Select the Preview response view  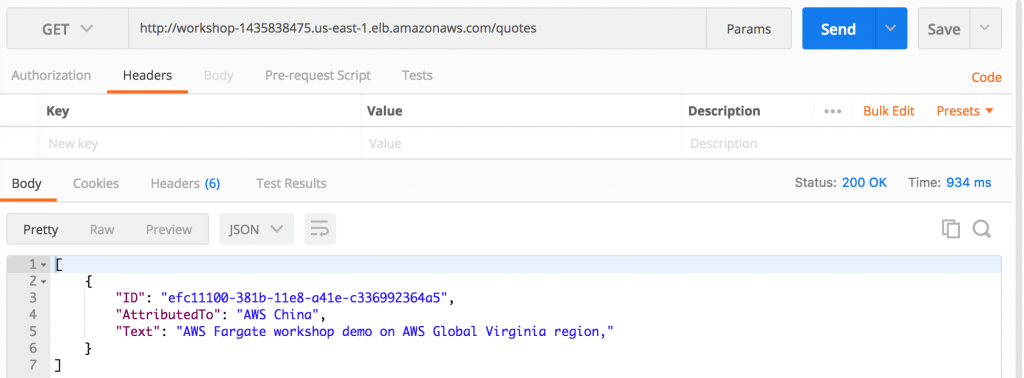click(x=168, y=229)
